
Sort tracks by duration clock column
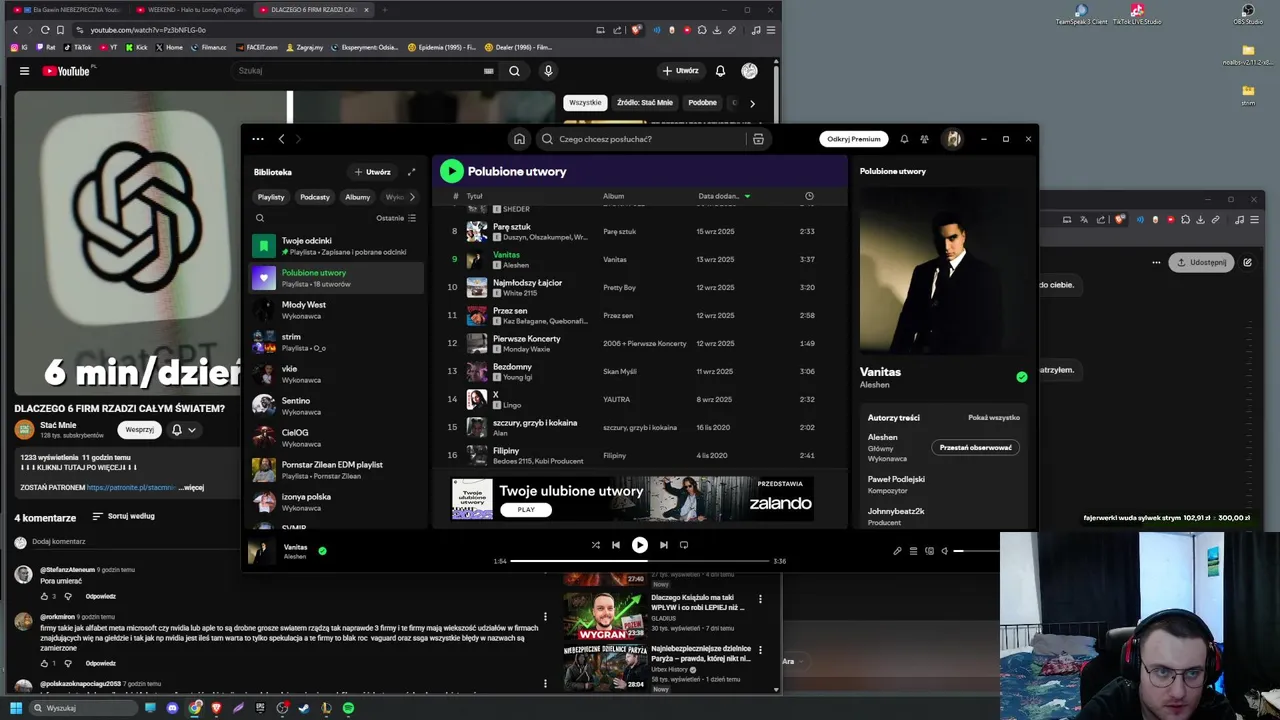pyautogui.click(x=809, y=196)
